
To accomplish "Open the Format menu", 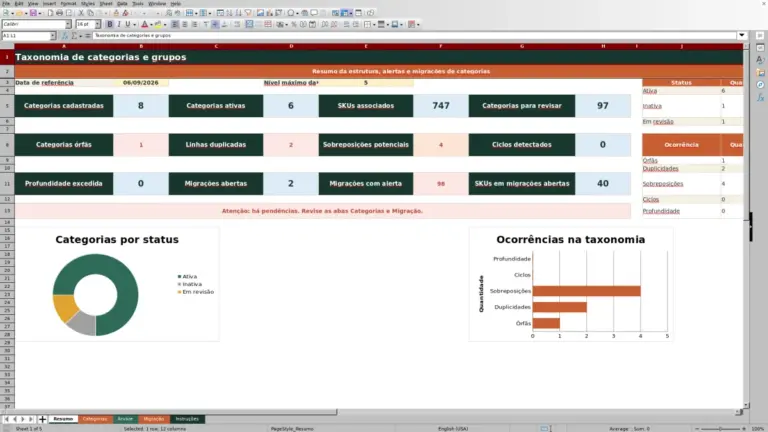I will point(68,3).
